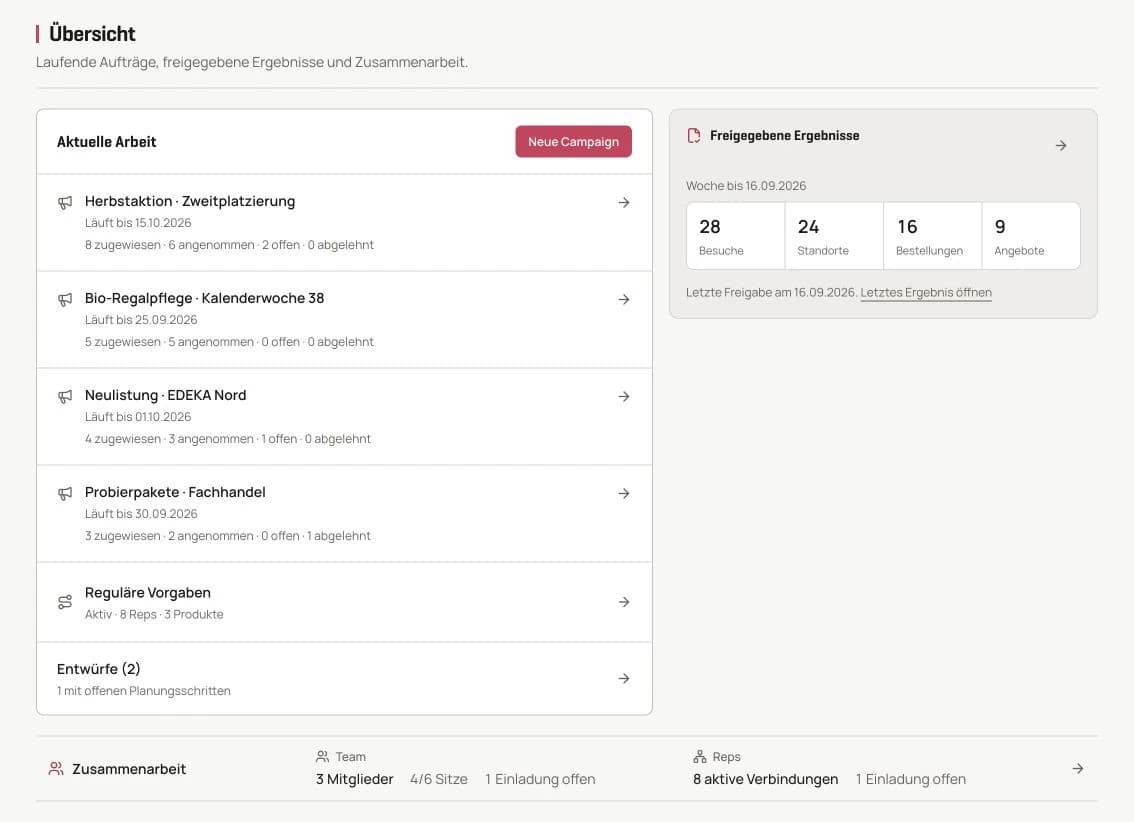Click 1 mit offenen Planungsschritten text

pyautogui.click(x=144, y=691)
